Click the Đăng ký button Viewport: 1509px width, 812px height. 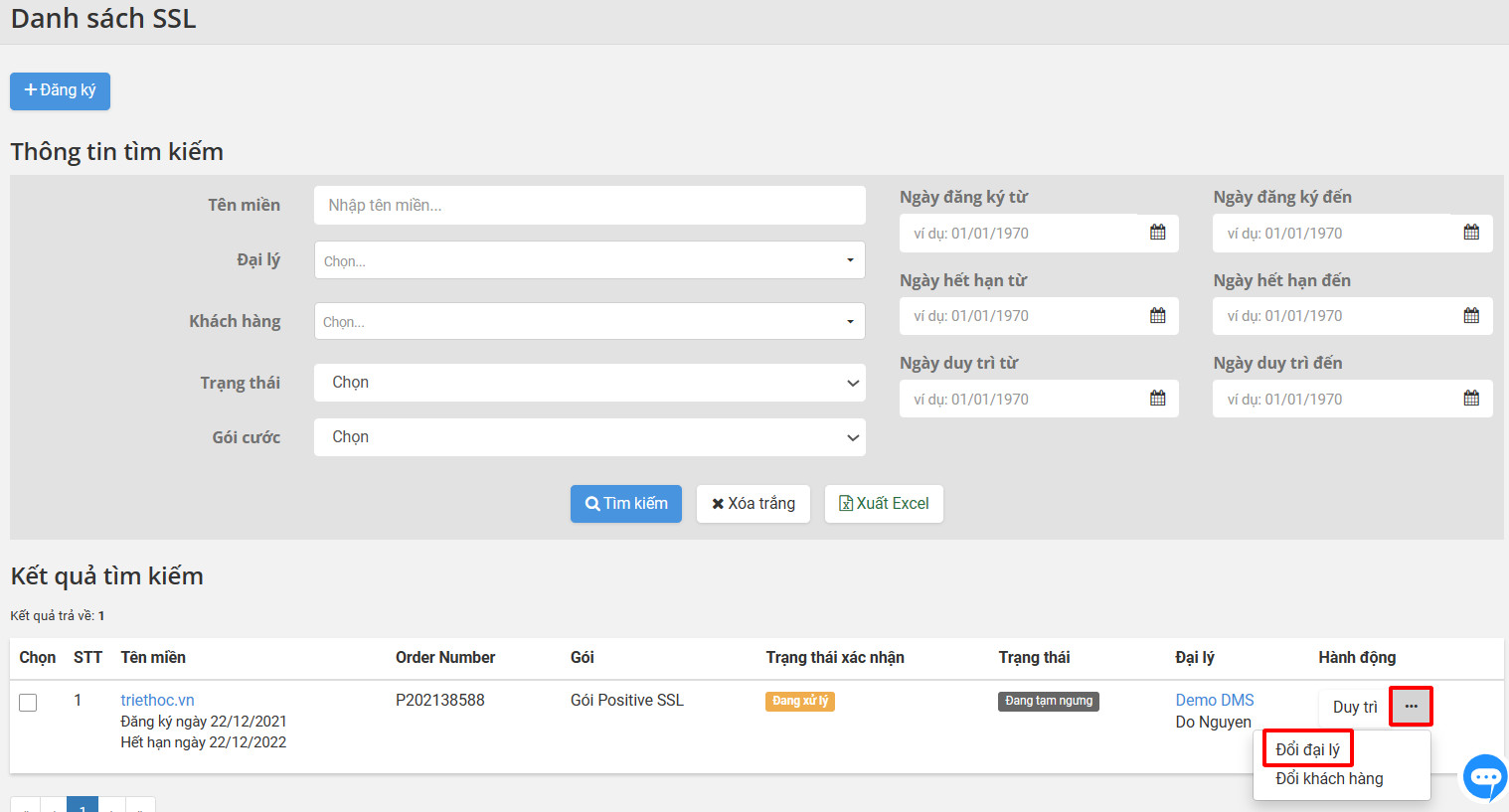pos(60,90)
